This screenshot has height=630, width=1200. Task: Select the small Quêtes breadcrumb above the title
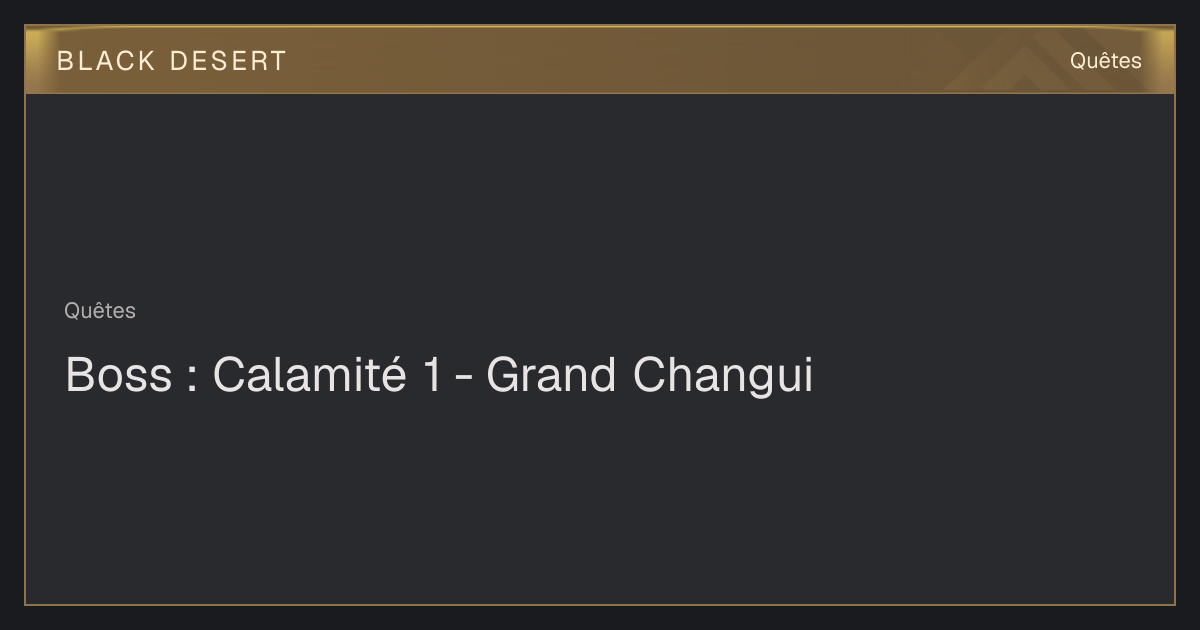pyautogui.click(x=100, y=311)
